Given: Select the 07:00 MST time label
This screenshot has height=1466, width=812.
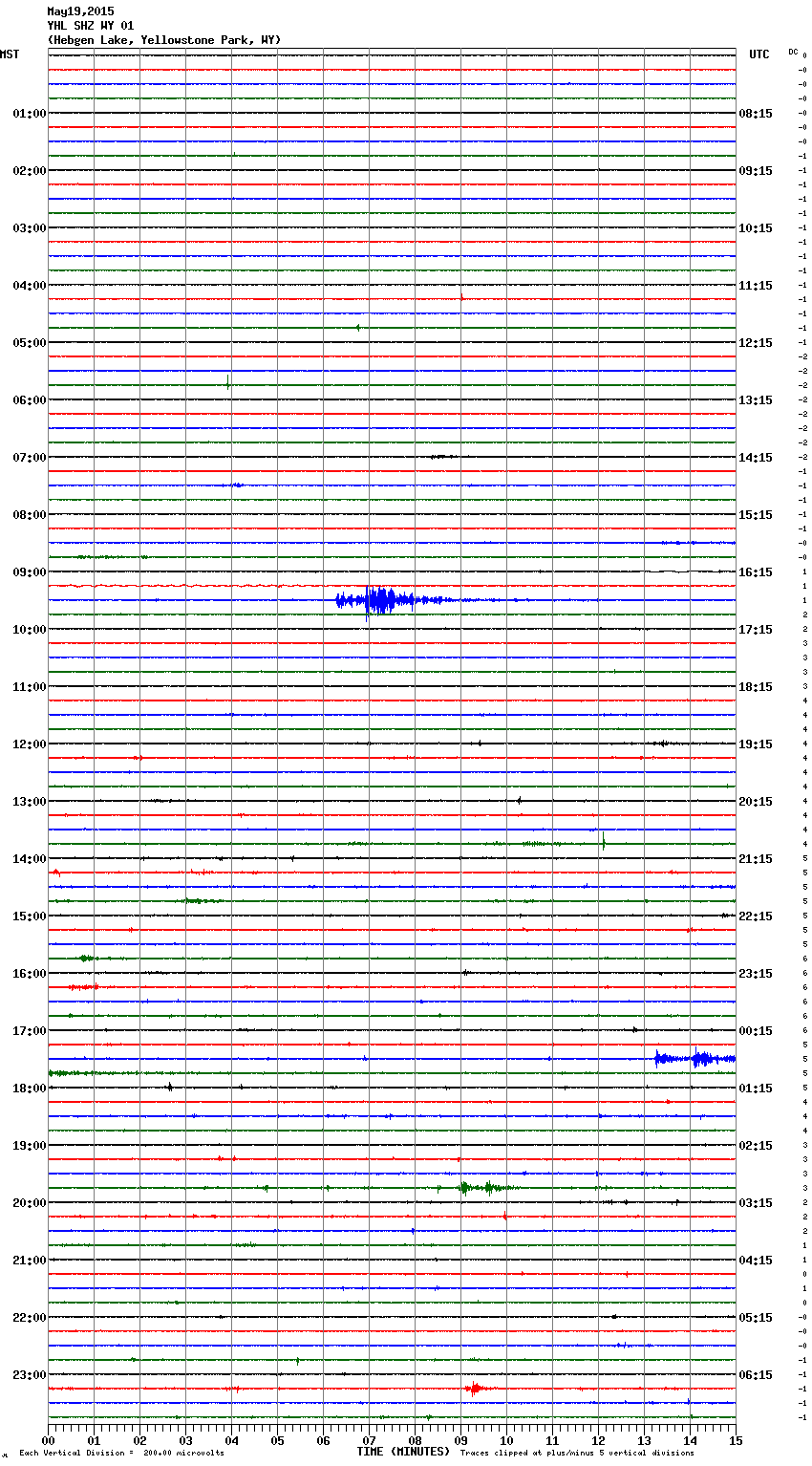Looking at the screenshot, I should 30,458.
